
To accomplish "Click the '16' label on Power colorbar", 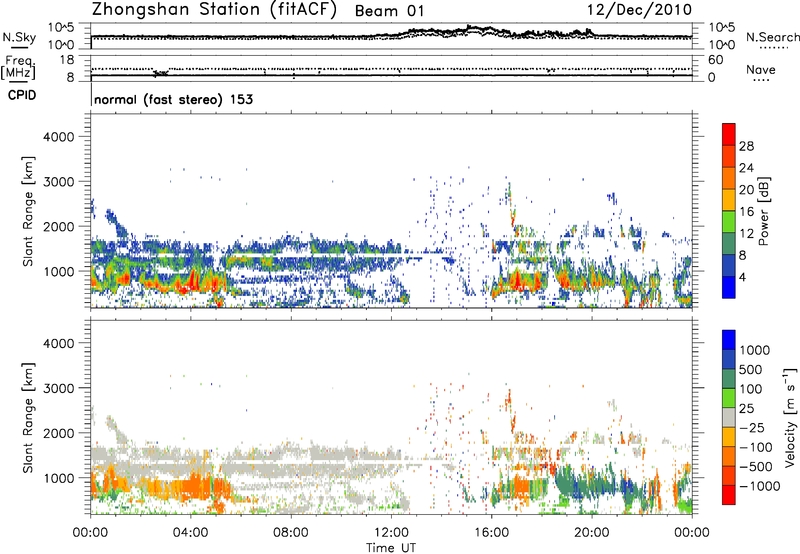I will [746, 211].
